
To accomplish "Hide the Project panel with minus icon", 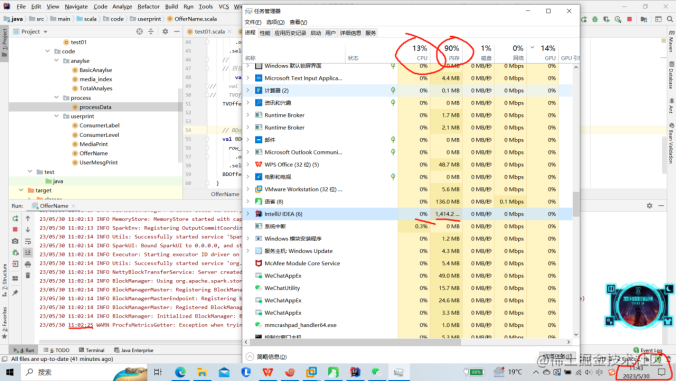I will [177, 31].
